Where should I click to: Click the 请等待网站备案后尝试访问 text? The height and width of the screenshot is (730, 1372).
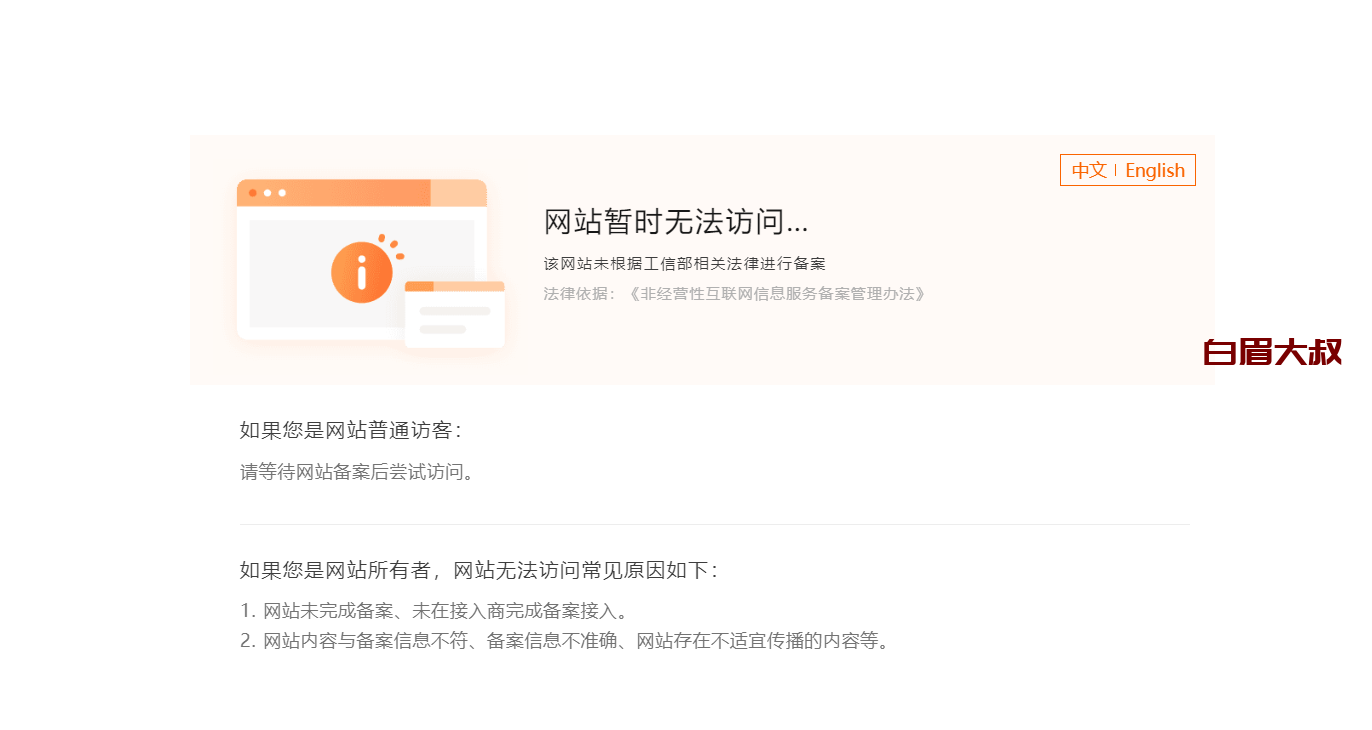[x=358, y=472]
